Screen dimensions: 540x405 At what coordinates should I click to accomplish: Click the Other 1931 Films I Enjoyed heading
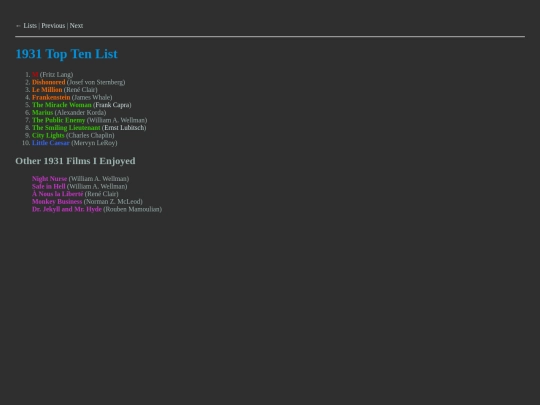[x=75, y=161]
